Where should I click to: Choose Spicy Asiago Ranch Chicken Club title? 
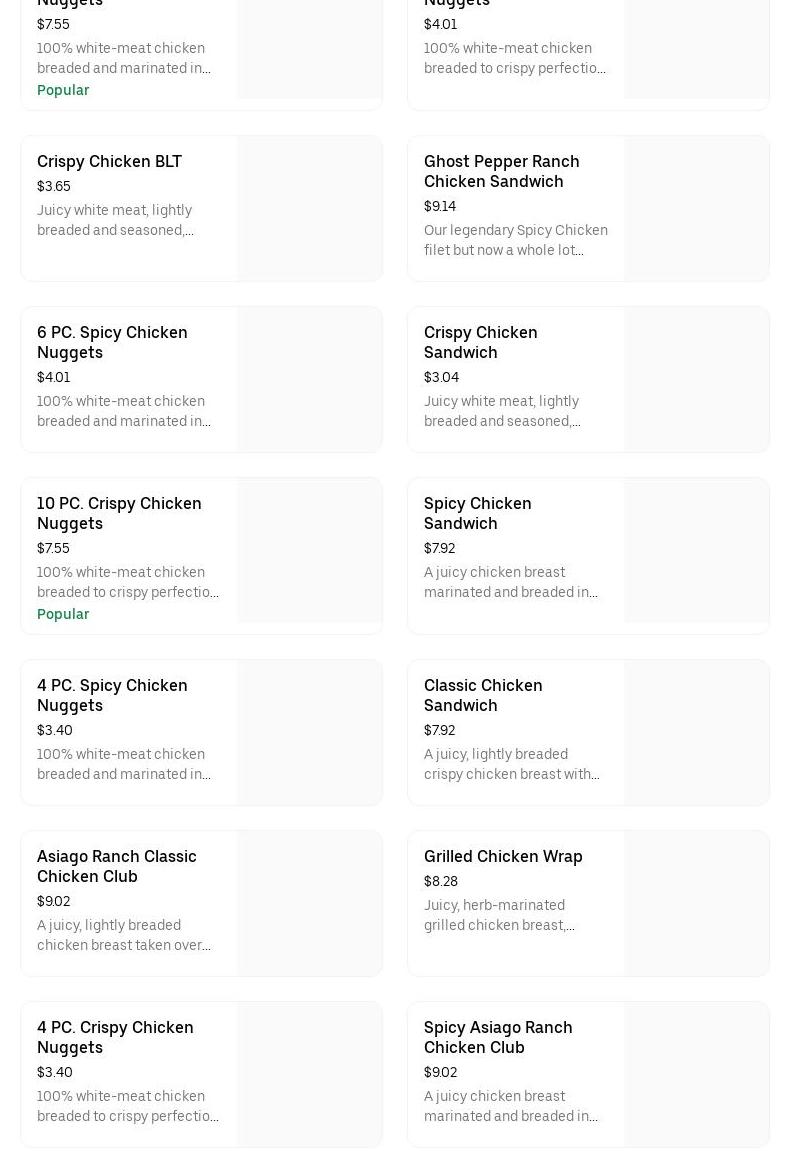click(498, 1037)
